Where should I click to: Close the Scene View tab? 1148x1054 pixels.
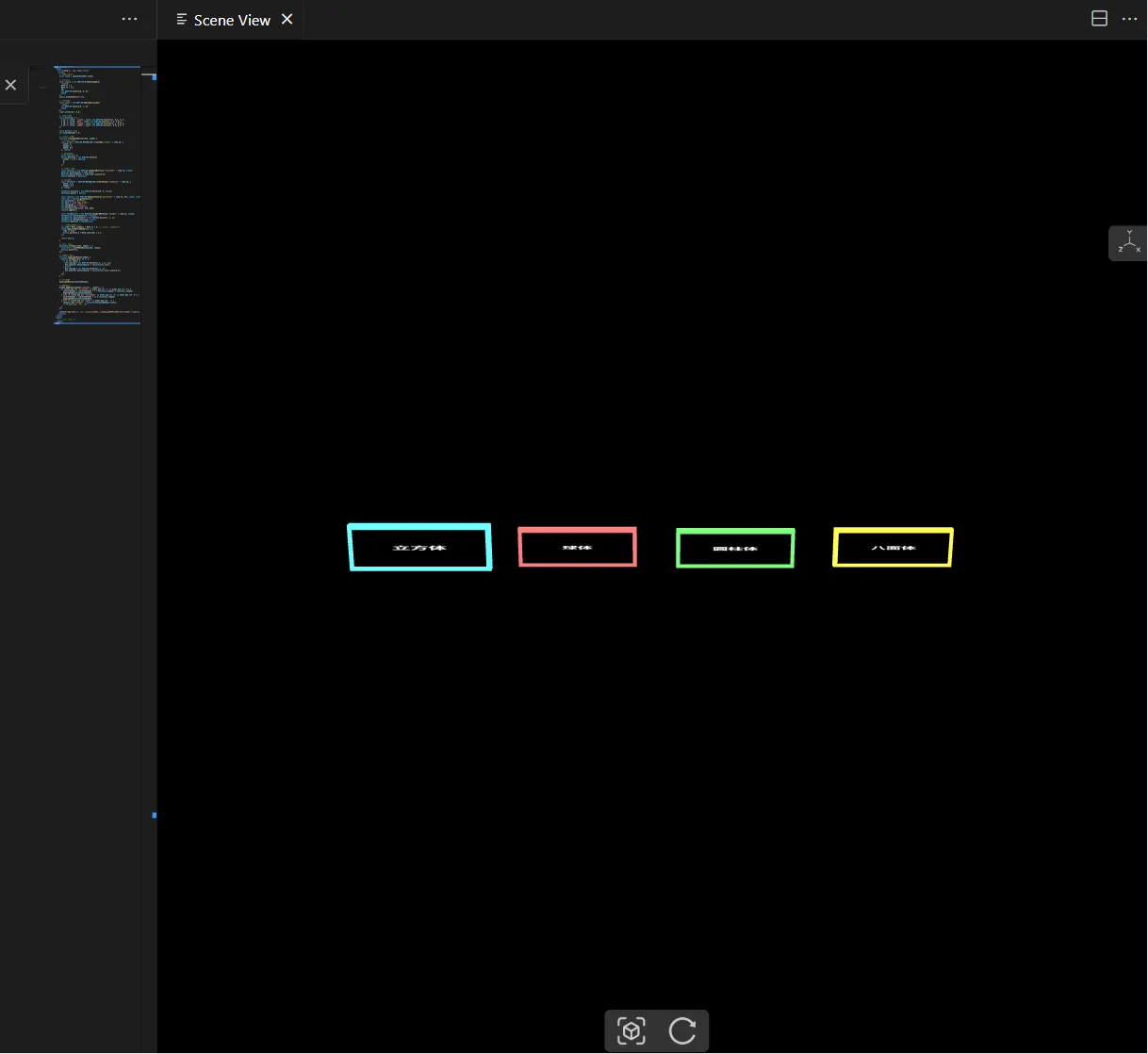point(287,19)
